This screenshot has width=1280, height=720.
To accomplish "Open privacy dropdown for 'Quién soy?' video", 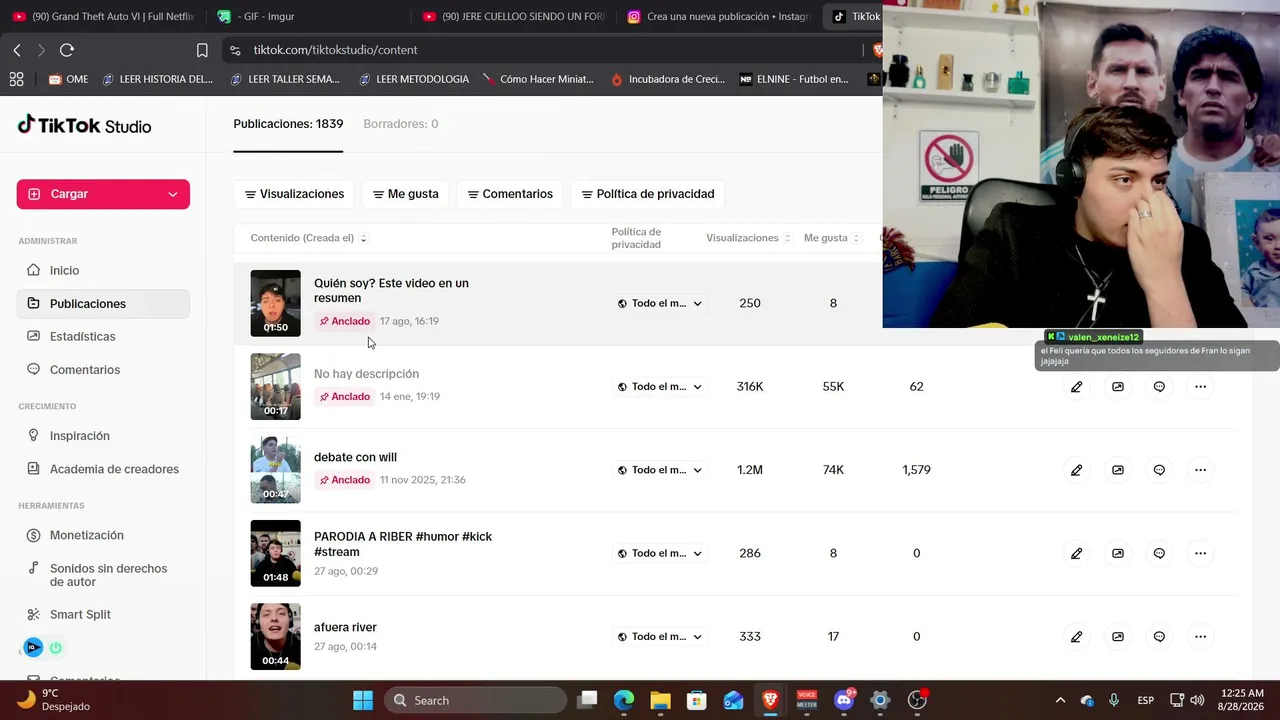I will [x=660, y=303].
